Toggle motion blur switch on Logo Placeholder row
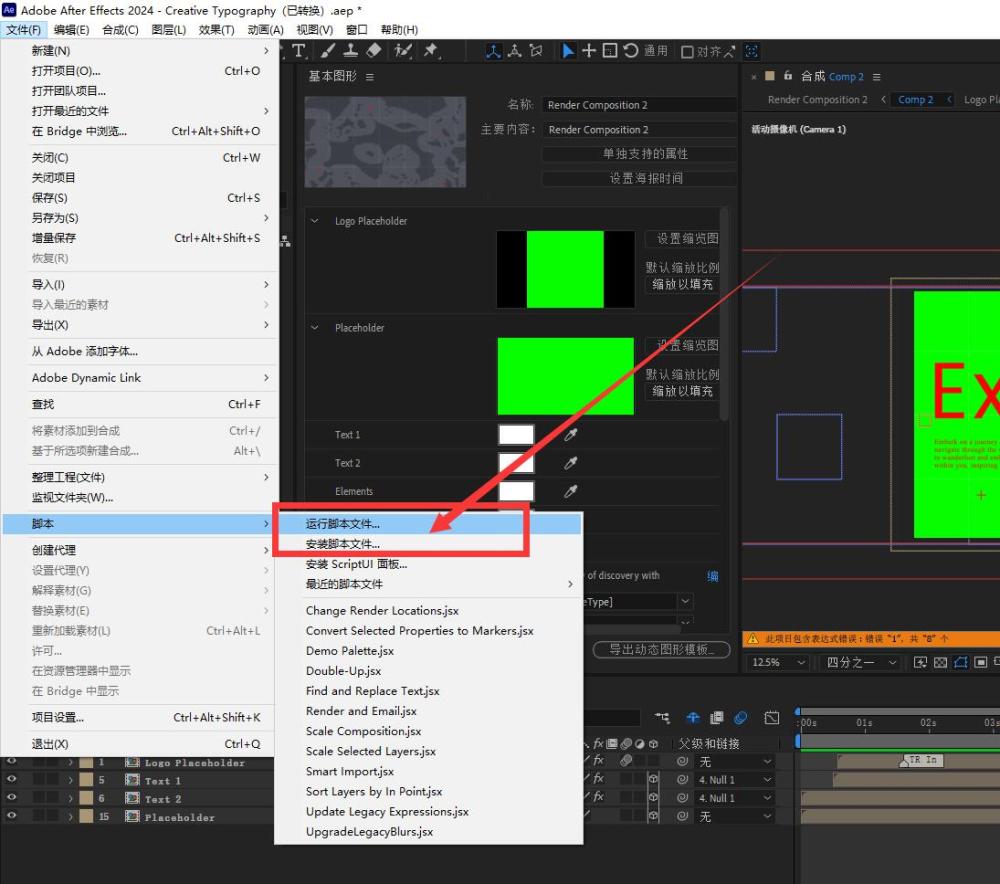1000x884 pixels. 626,760
